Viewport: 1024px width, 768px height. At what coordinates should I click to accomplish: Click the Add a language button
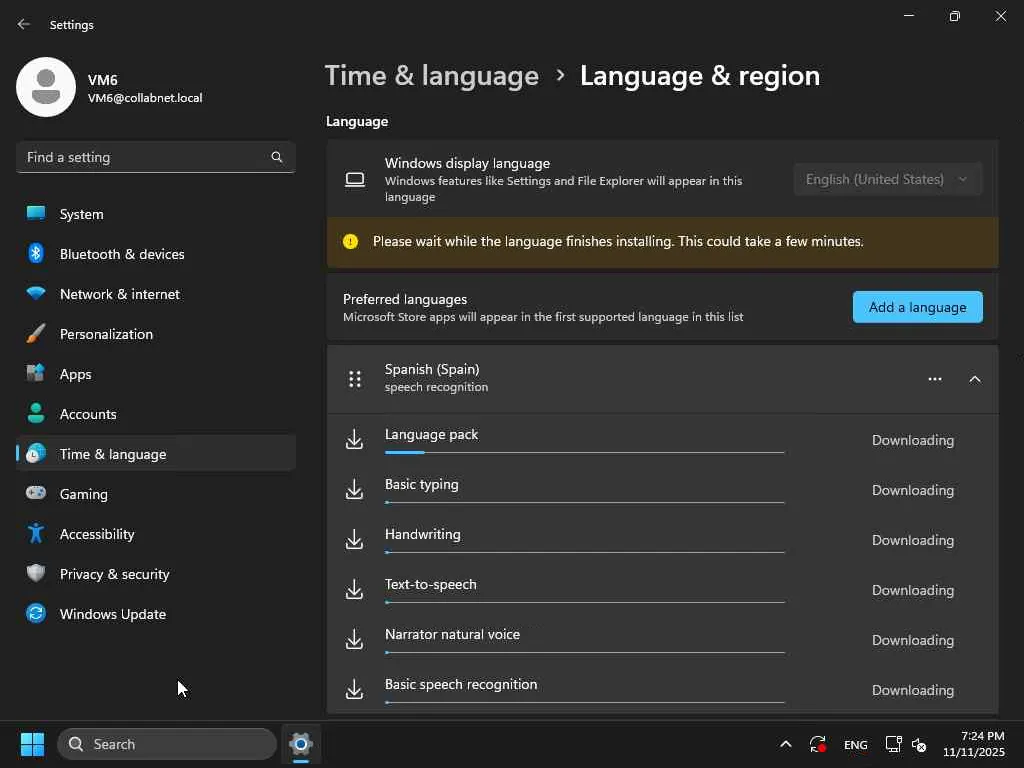917,307
